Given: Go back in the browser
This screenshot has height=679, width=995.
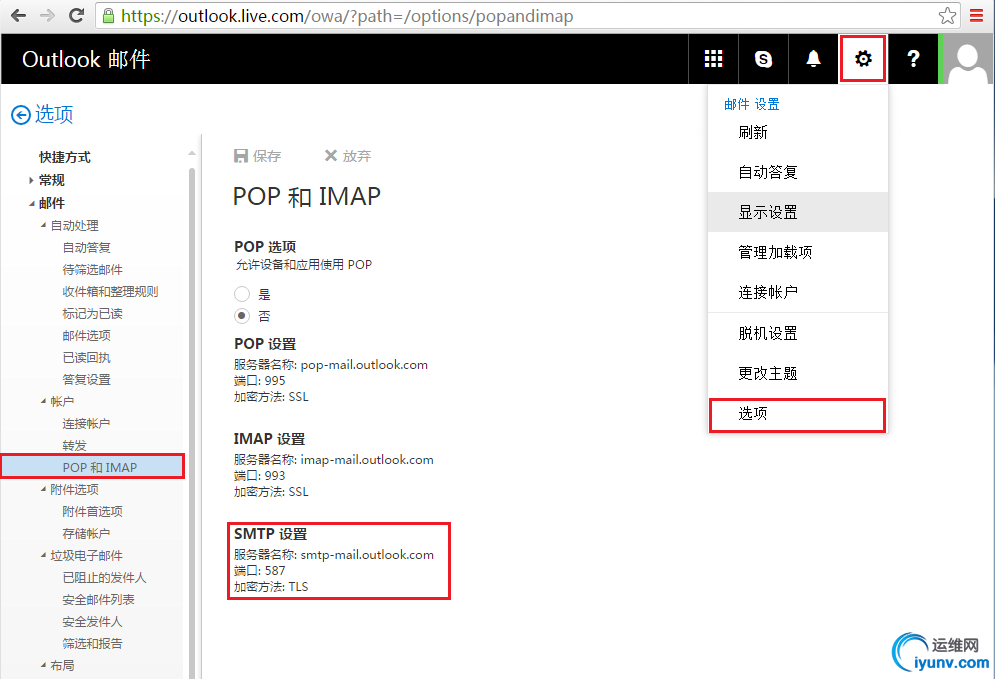Looking at the screenshot, I should click(x=18, y=15).
